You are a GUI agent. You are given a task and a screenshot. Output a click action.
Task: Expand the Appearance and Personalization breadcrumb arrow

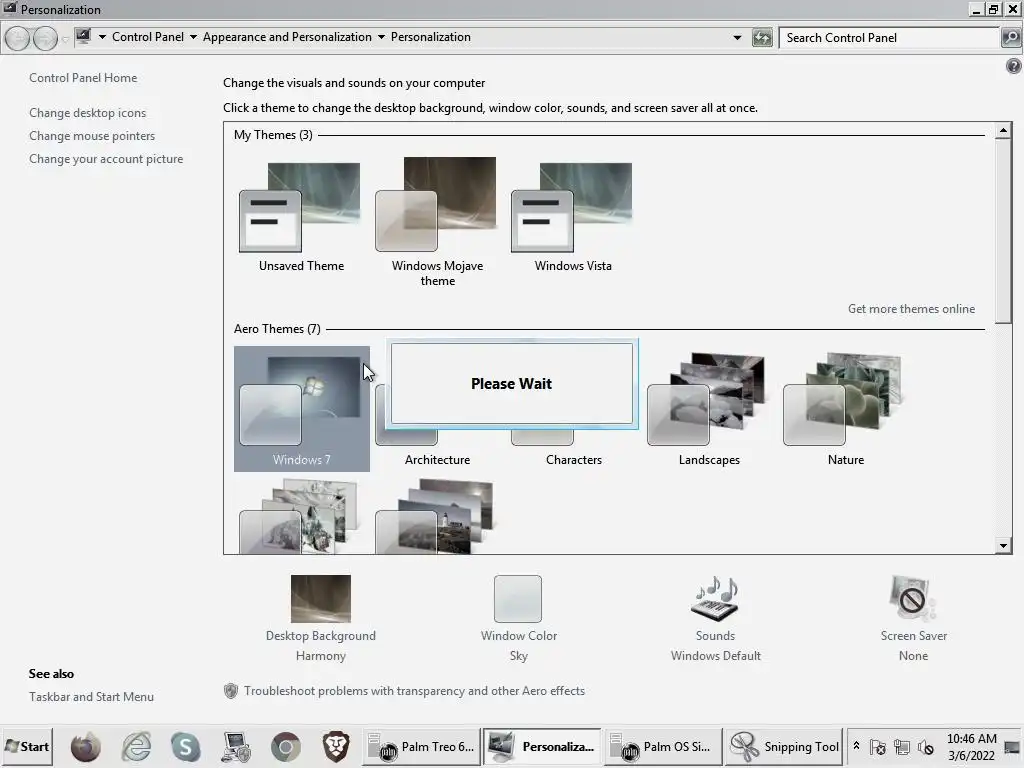[381, 37]
